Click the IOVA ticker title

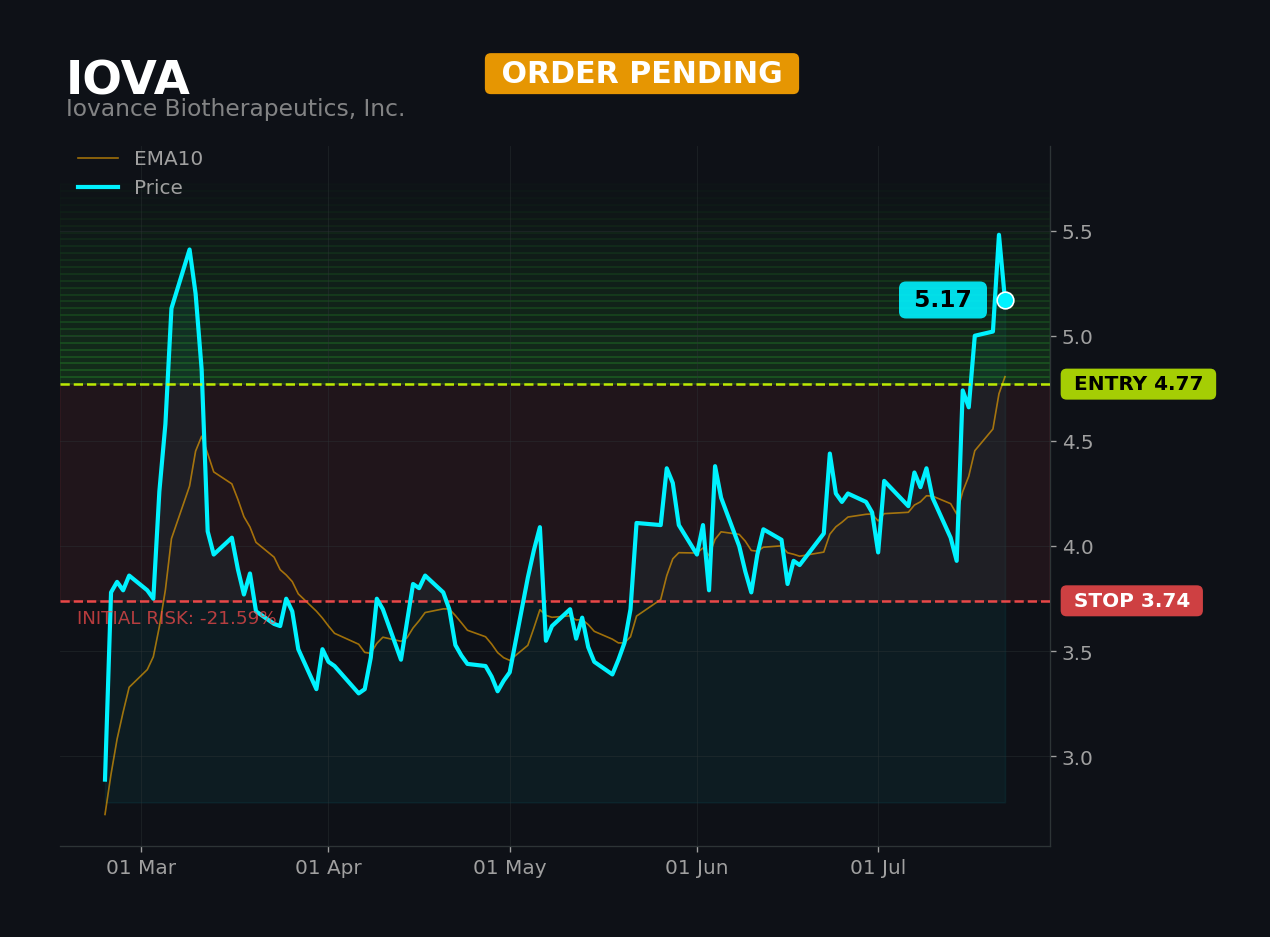pos(128,80)
